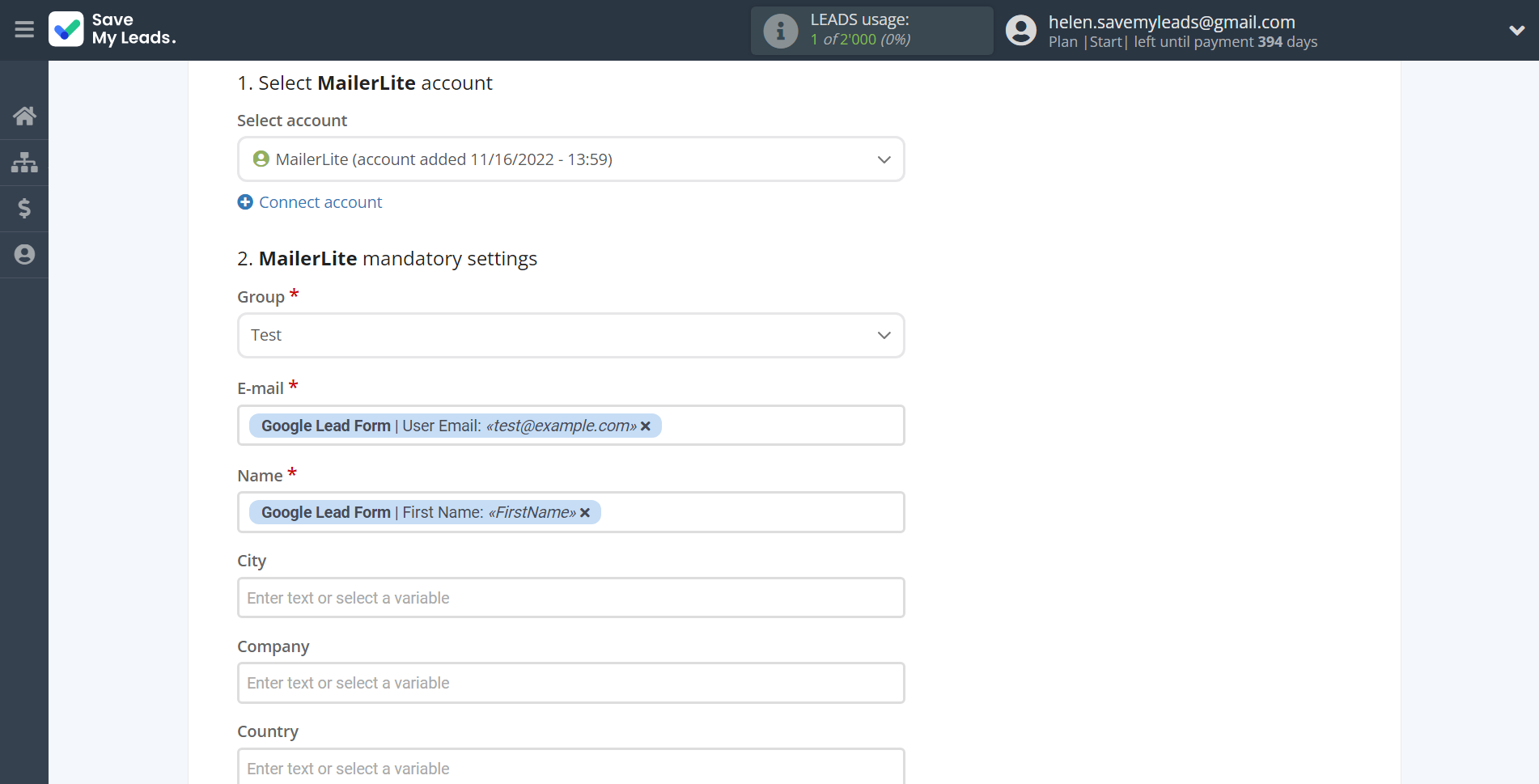The height and width of the screenshot is (784, 1539).
Task: Focus the Company input field
Action: [570, 684]
